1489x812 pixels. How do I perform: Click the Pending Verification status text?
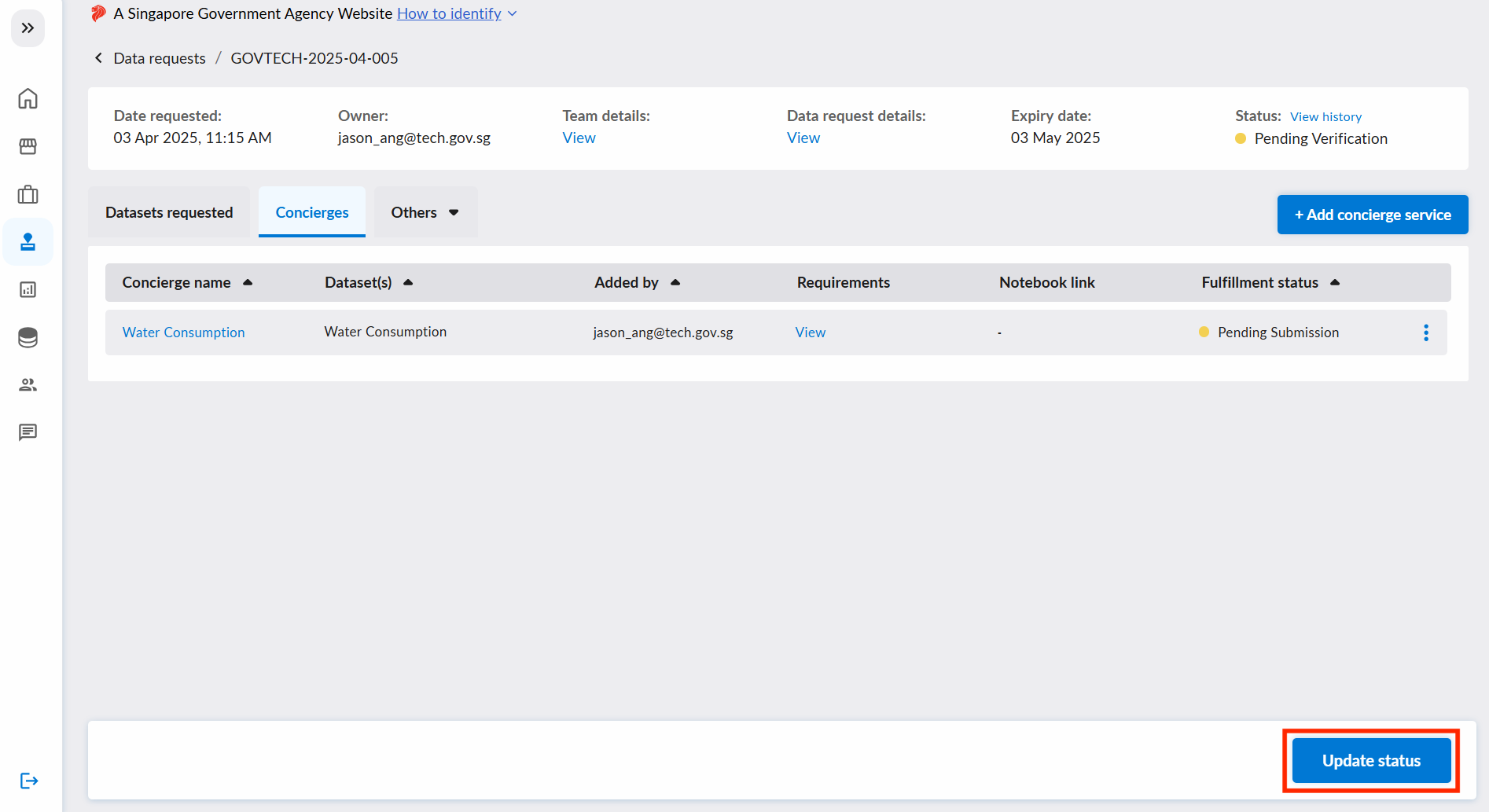pyautogui.click(x=1321, y=138)
